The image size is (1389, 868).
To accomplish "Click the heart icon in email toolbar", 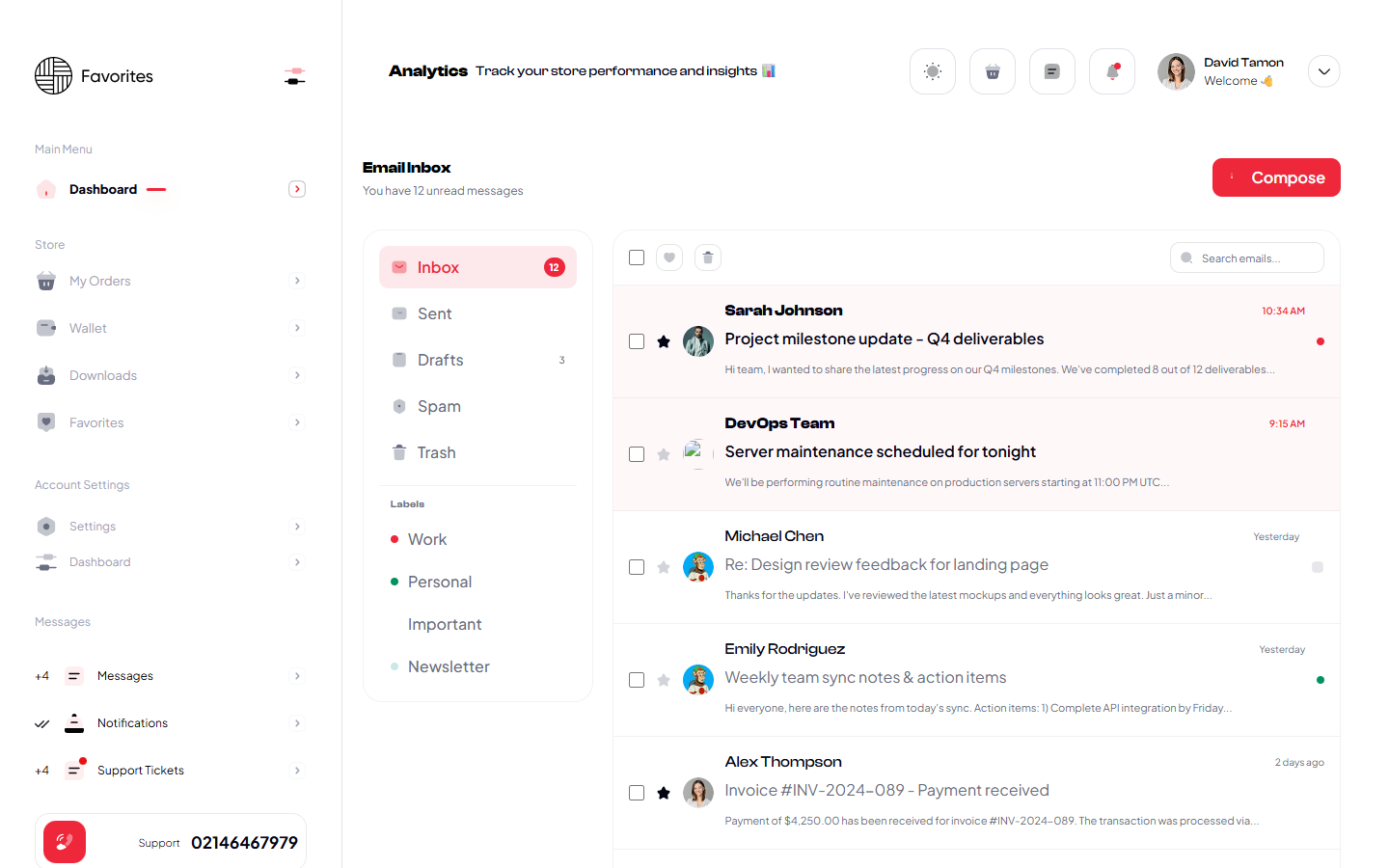I will coord(669,258).
